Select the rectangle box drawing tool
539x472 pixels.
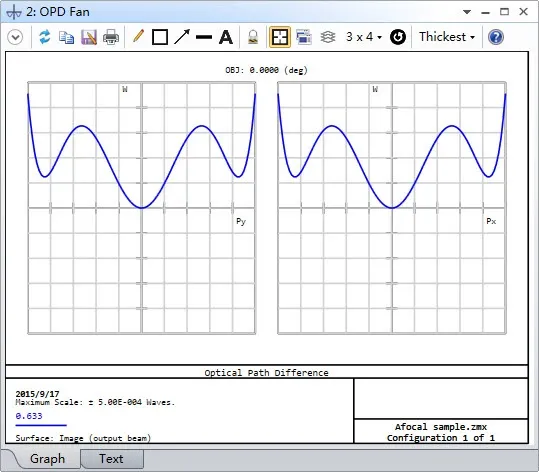[160, 37]
